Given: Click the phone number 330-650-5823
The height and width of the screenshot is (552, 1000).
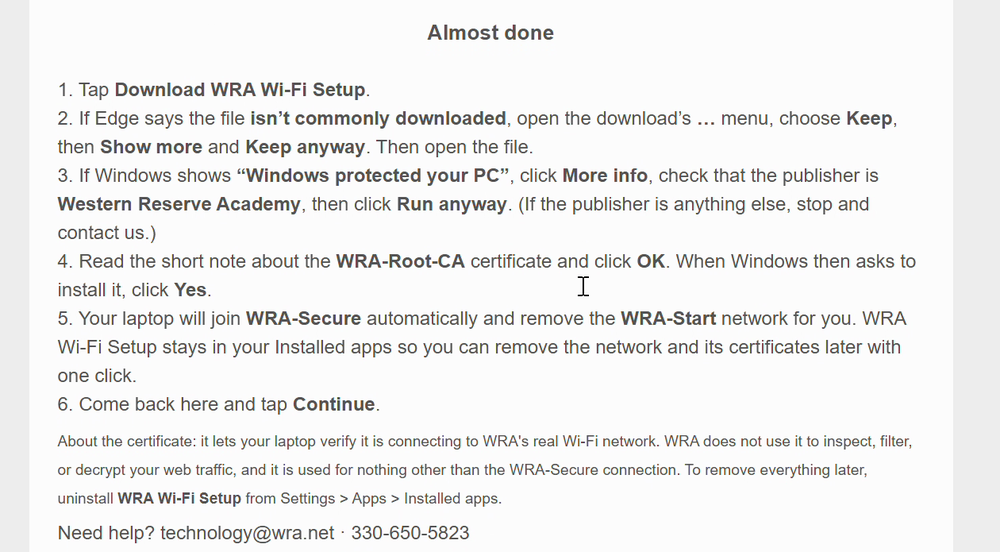Looking at the screenshot, I should tap(410, 533).
